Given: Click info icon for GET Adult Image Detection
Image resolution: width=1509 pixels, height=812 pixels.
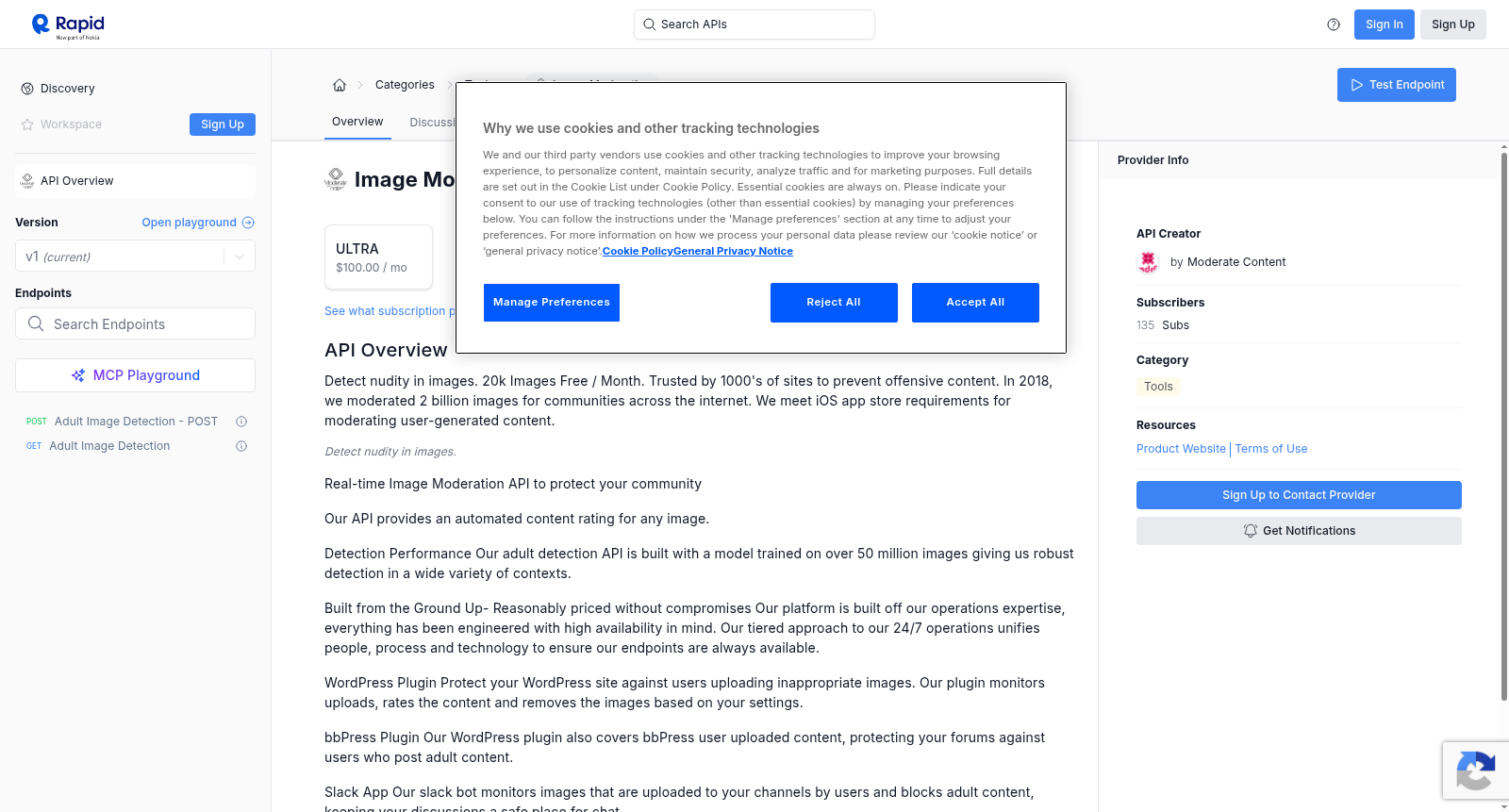Looking at the screenshot, I should (x=241, y=446).
